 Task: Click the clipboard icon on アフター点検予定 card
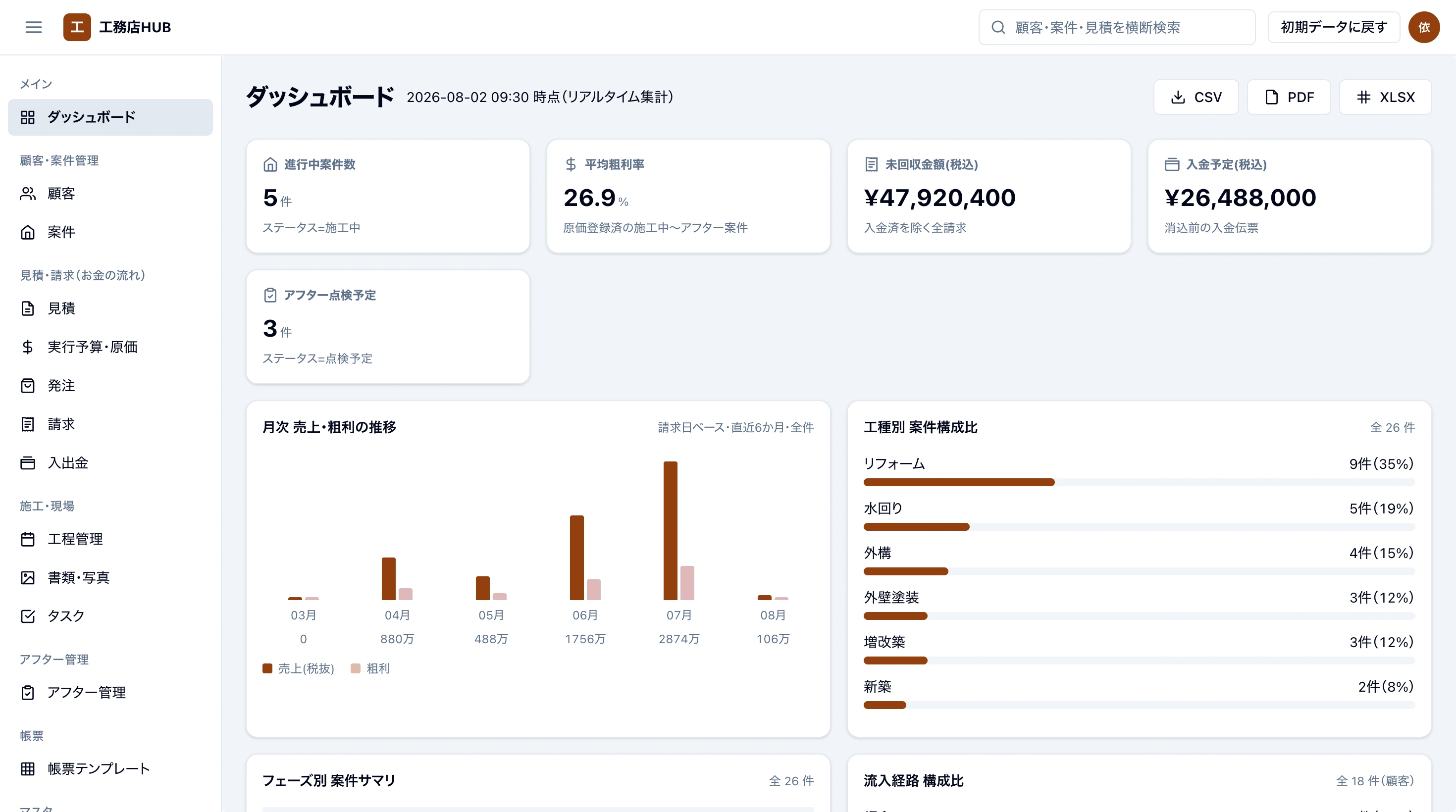point(270,295)
